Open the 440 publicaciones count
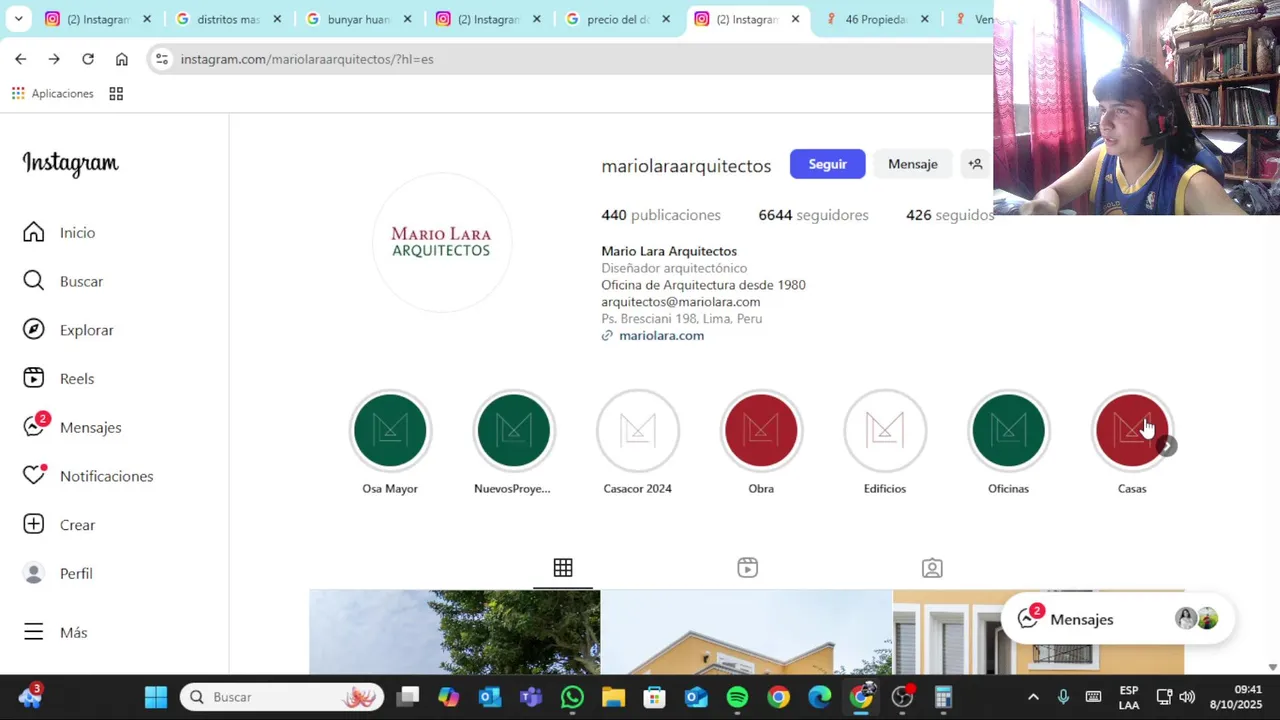 pyautogui.click(x=660, y=215)
